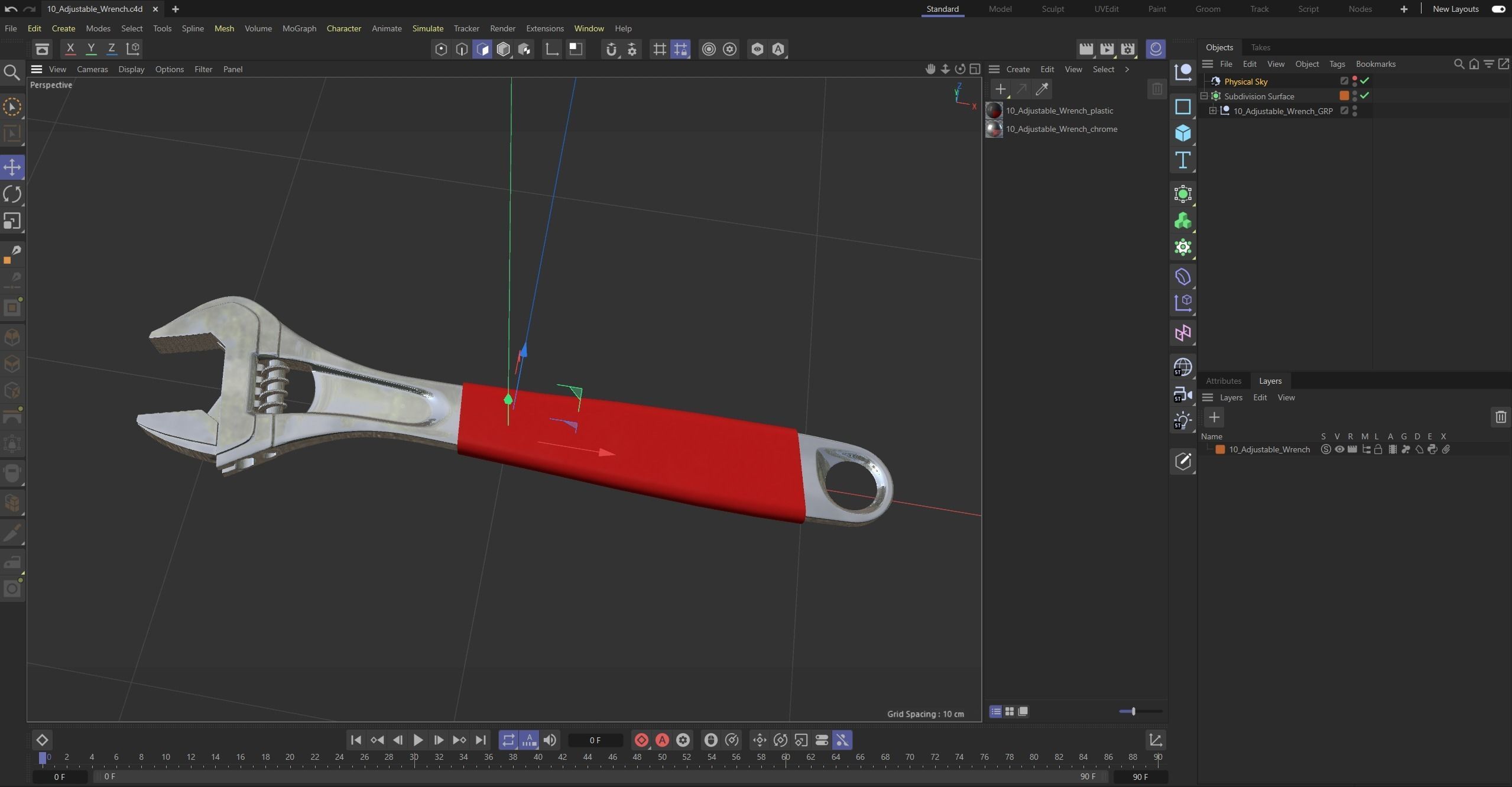
Task: Select 10_Adjustable_Wrench_chrome material
Action: tap(1062, 129)
